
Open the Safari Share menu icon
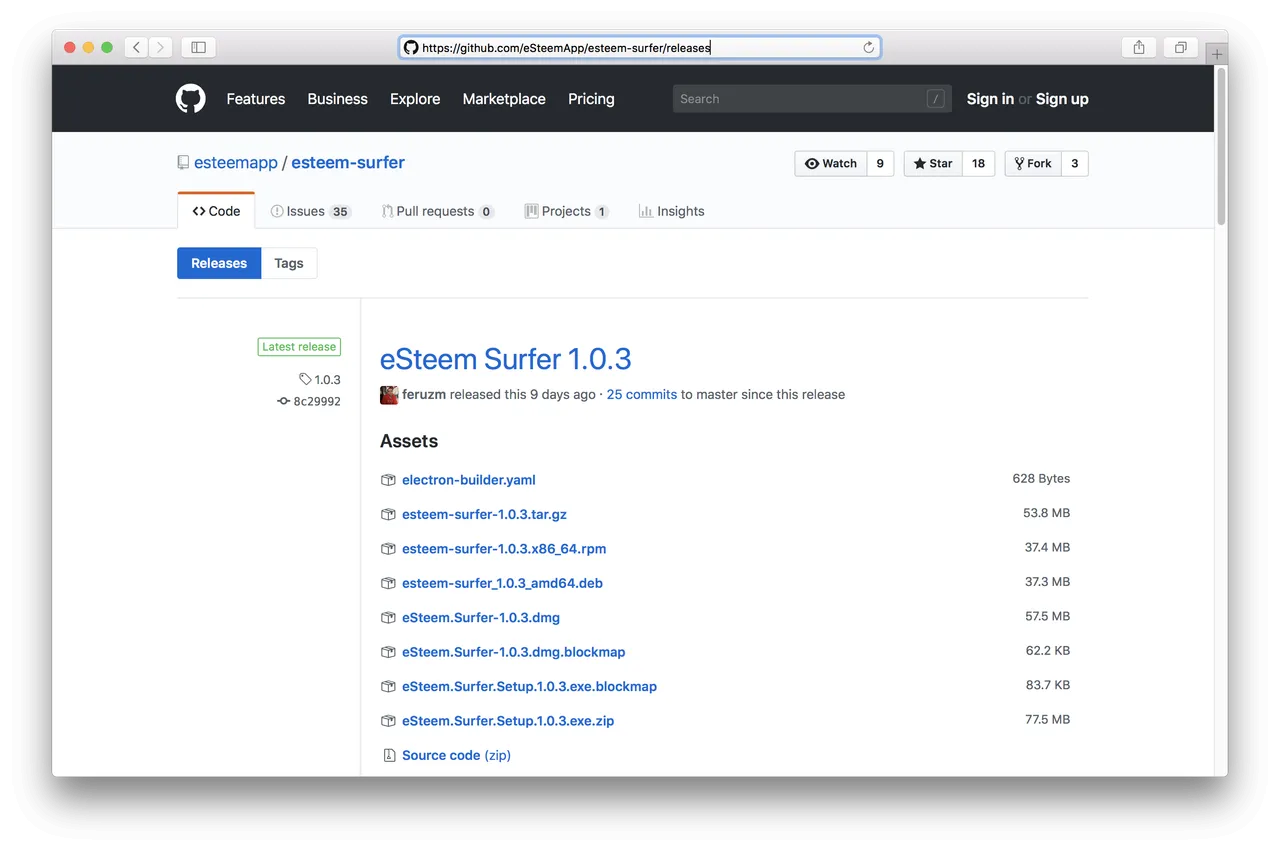(x=1139, y=47)
